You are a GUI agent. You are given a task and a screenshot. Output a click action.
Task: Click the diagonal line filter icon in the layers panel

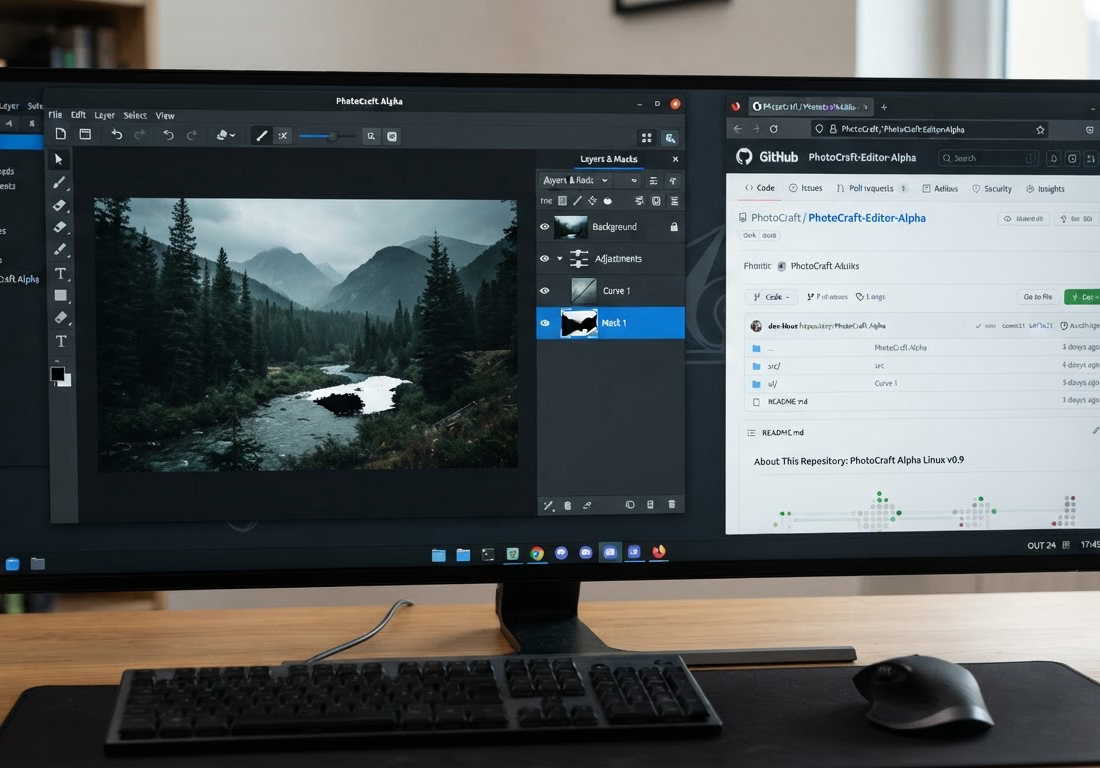tap(577, 201)
